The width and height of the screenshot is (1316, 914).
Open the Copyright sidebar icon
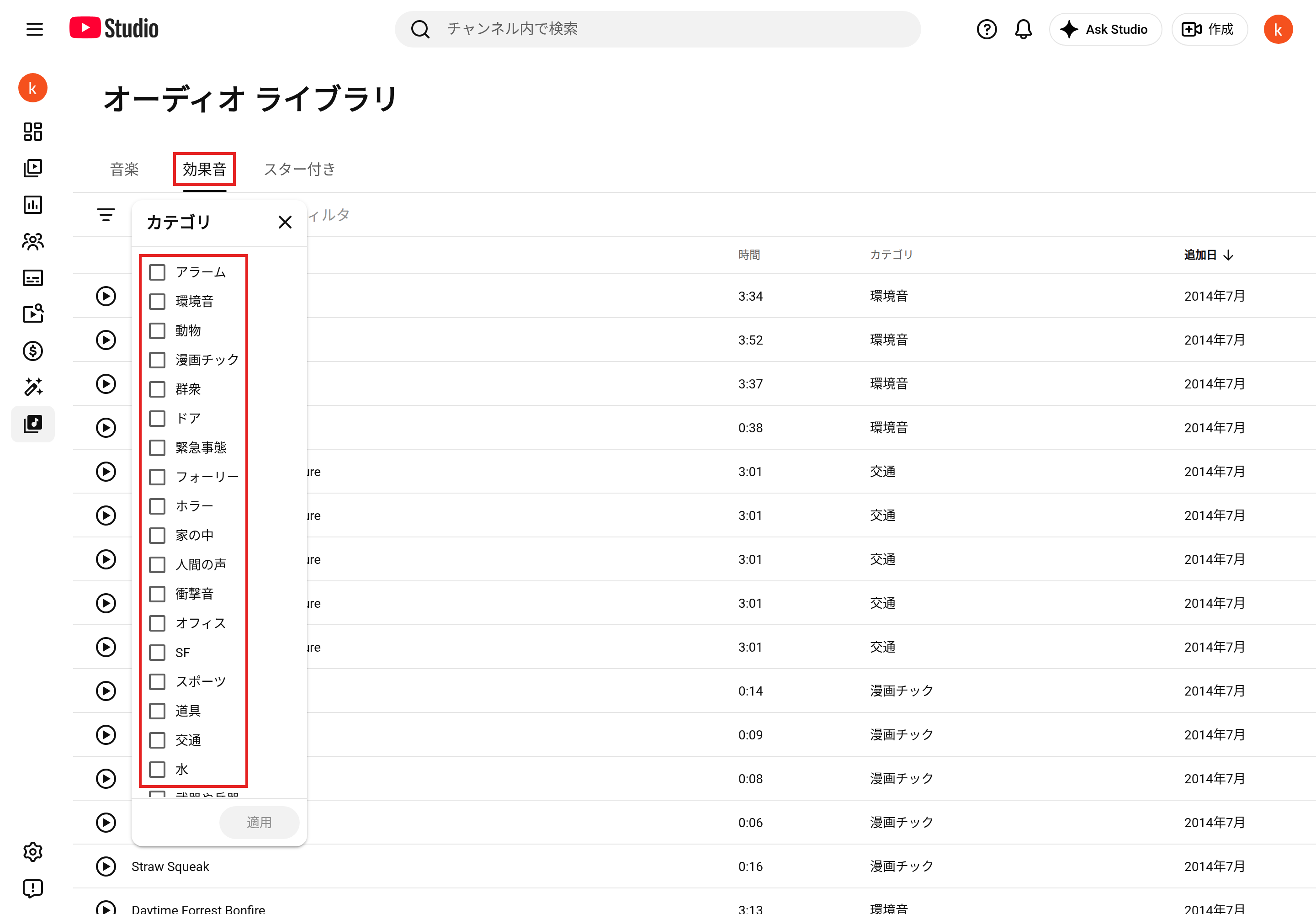(x=32, y=314)
